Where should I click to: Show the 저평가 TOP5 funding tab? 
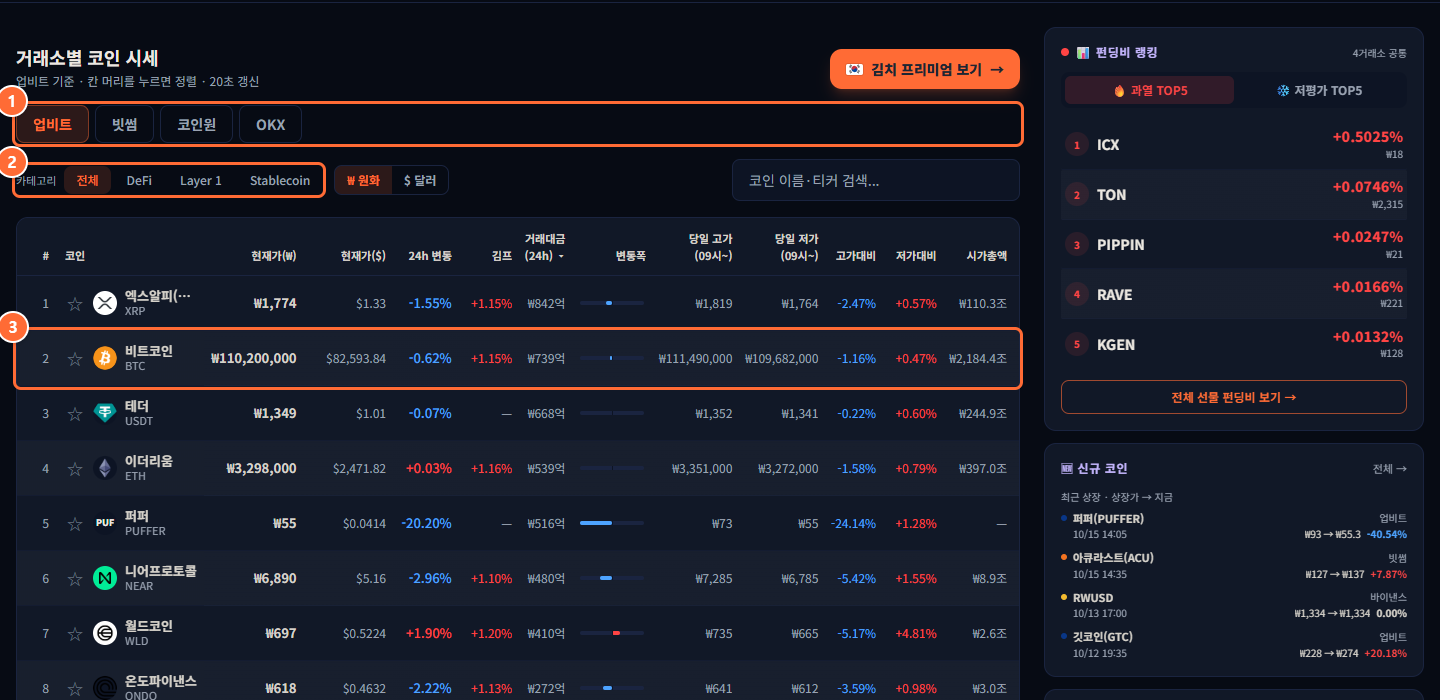click(1320, 90)
